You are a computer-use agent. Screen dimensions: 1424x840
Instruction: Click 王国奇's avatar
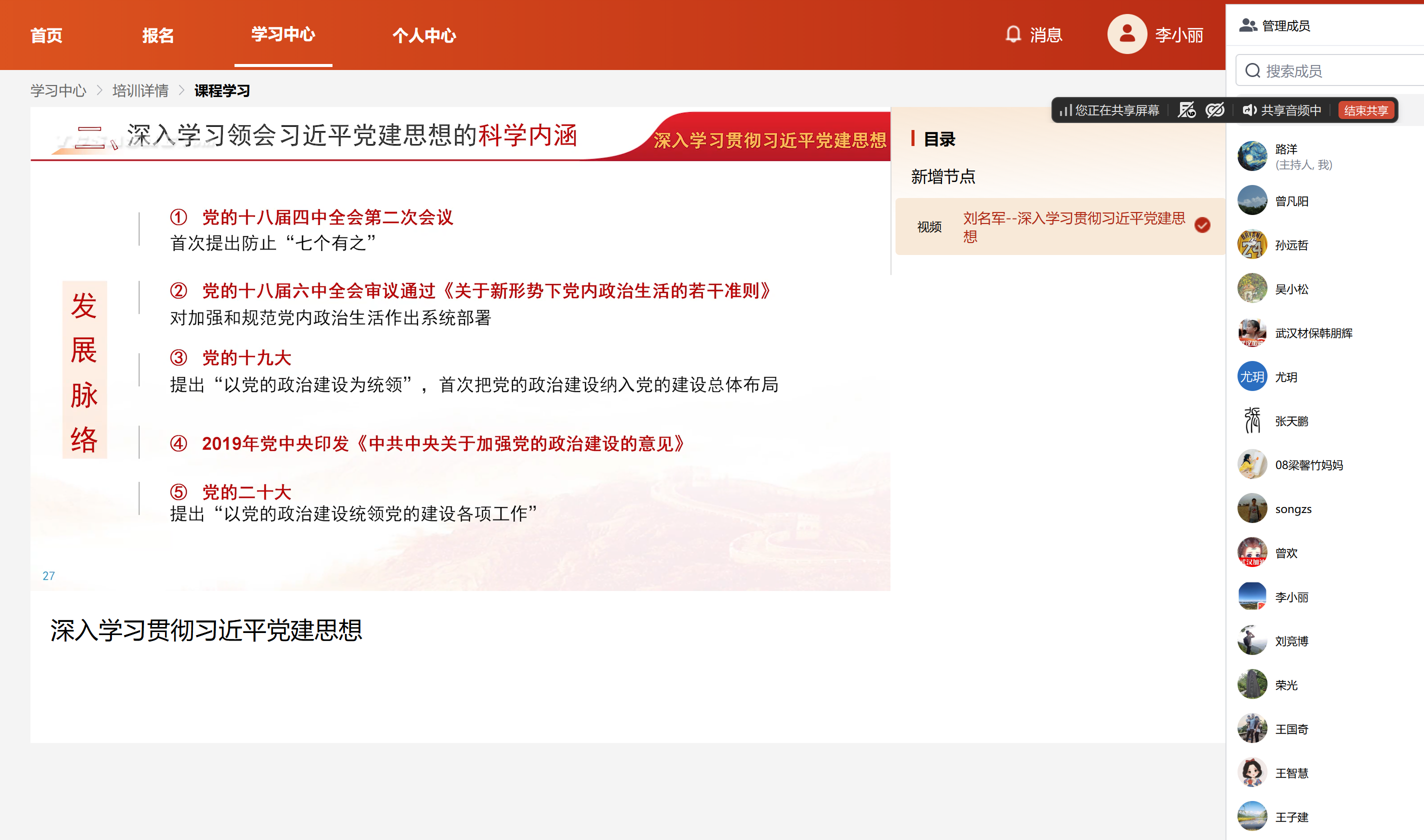point(1252,729)
